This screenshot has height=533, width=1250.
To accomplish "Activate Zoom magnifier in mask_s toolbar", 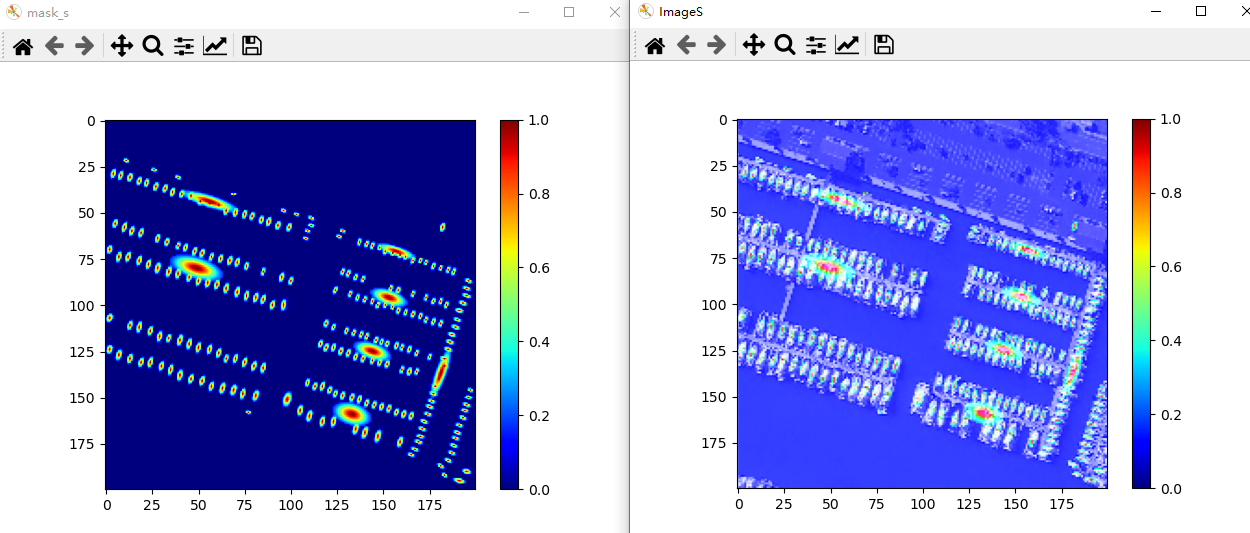I will 152,46.
